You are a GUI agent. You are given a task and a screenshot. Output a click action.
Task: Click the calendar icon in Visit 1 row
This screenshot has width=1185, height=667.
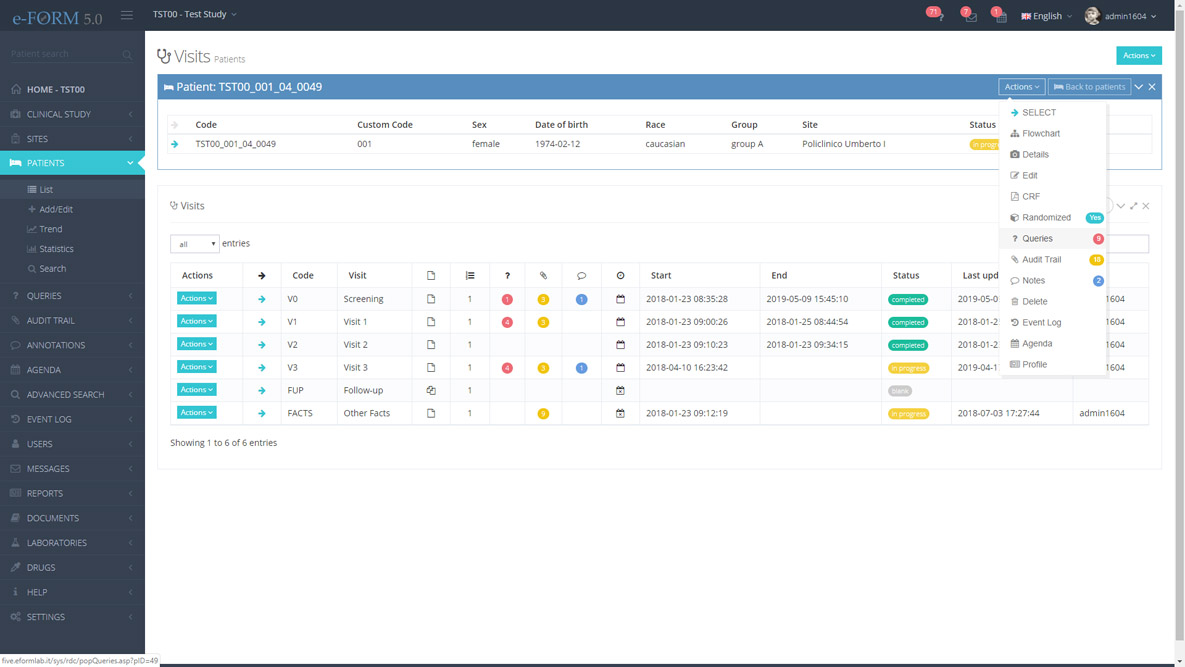pos(620,322)
